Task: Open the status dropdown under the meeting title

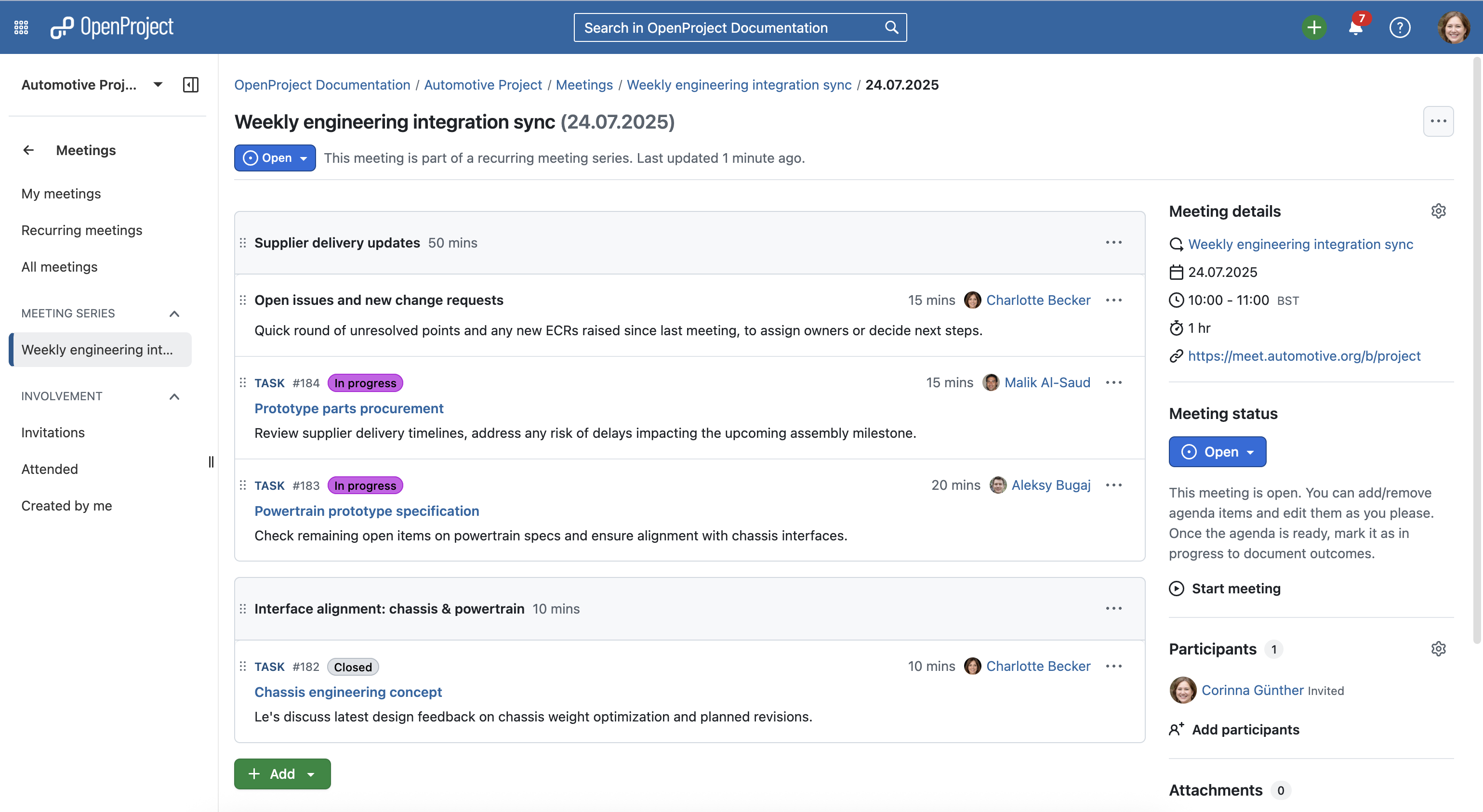Action: pyautogui.click(x=275, y=157)
